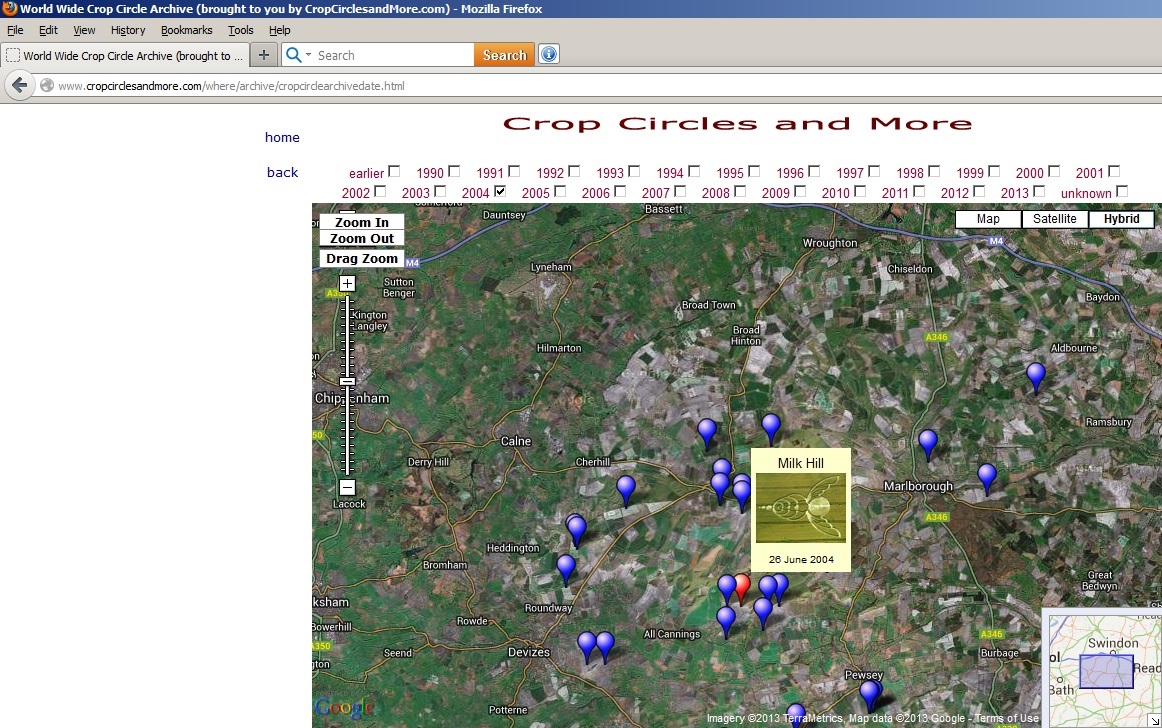Screen dimensions: 1162x728
Task: Click the blue info icon beside Search
Action: (x=548, y=55)
